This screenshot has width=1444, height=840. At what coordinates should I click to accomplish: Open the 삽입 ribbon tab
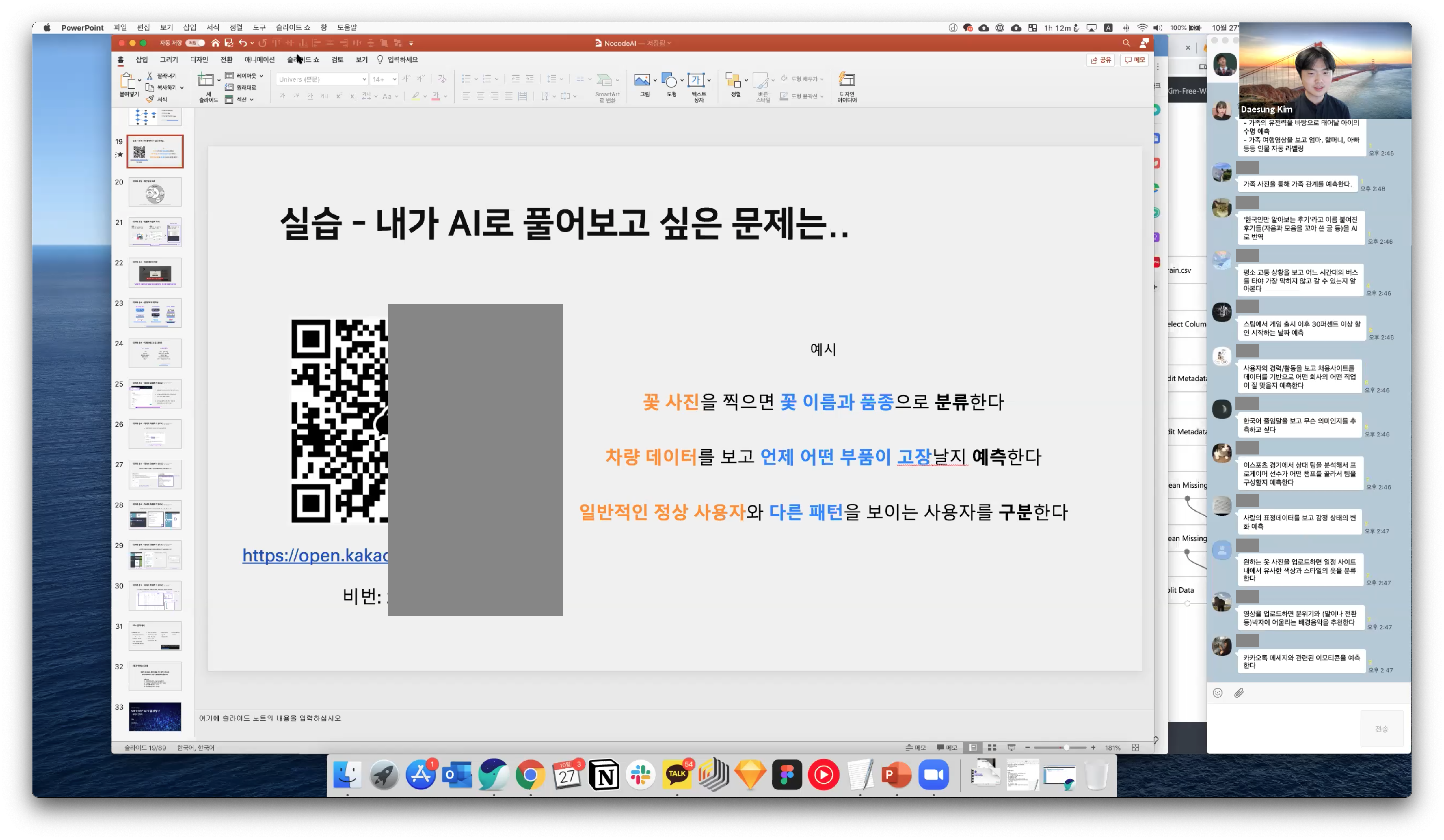coord(142,59)
